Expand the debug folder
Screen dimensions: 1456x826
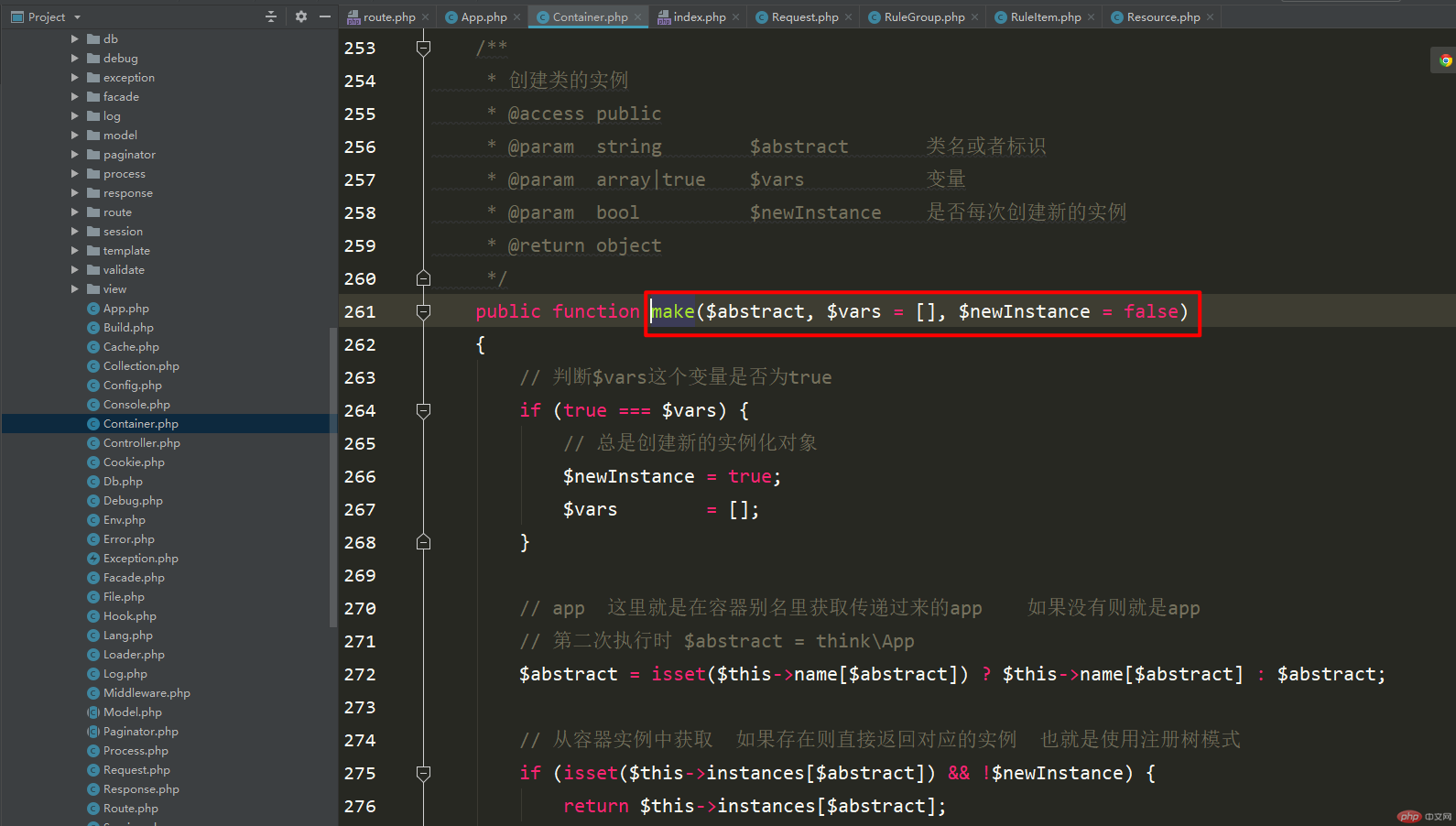click(75, 58)
